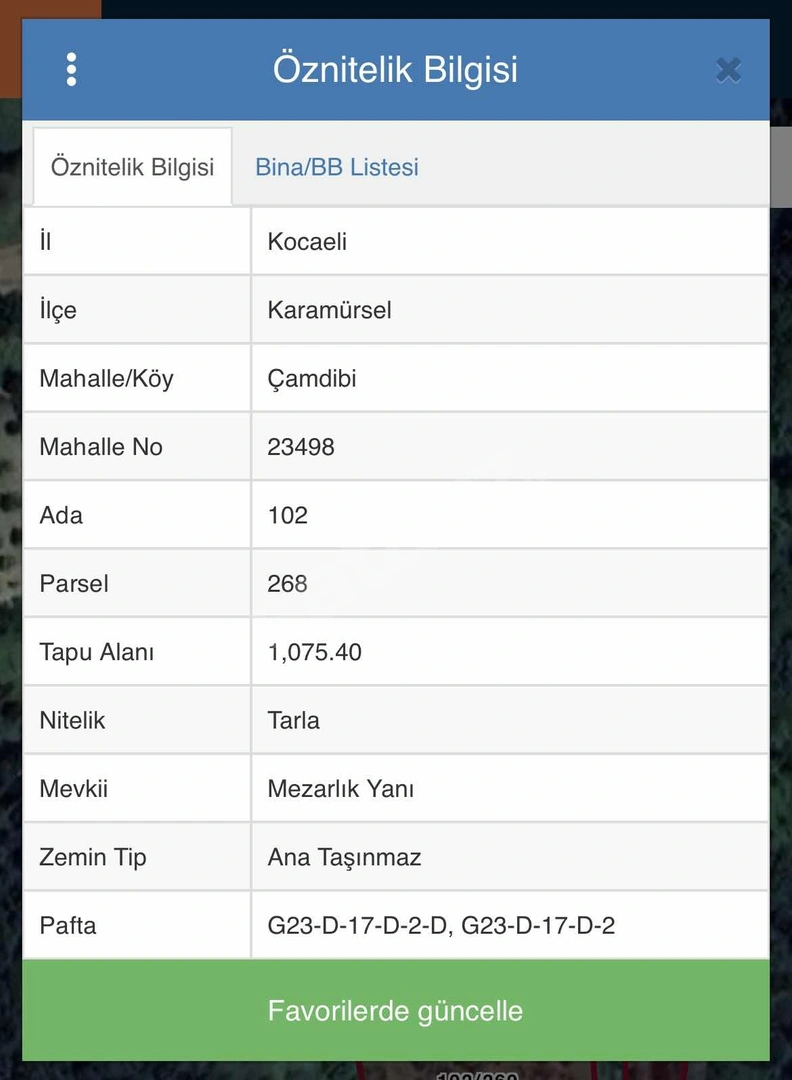The image size is (792, 1080).
Task: Click the Parsel value 268
Action: (x=287, y=583)
